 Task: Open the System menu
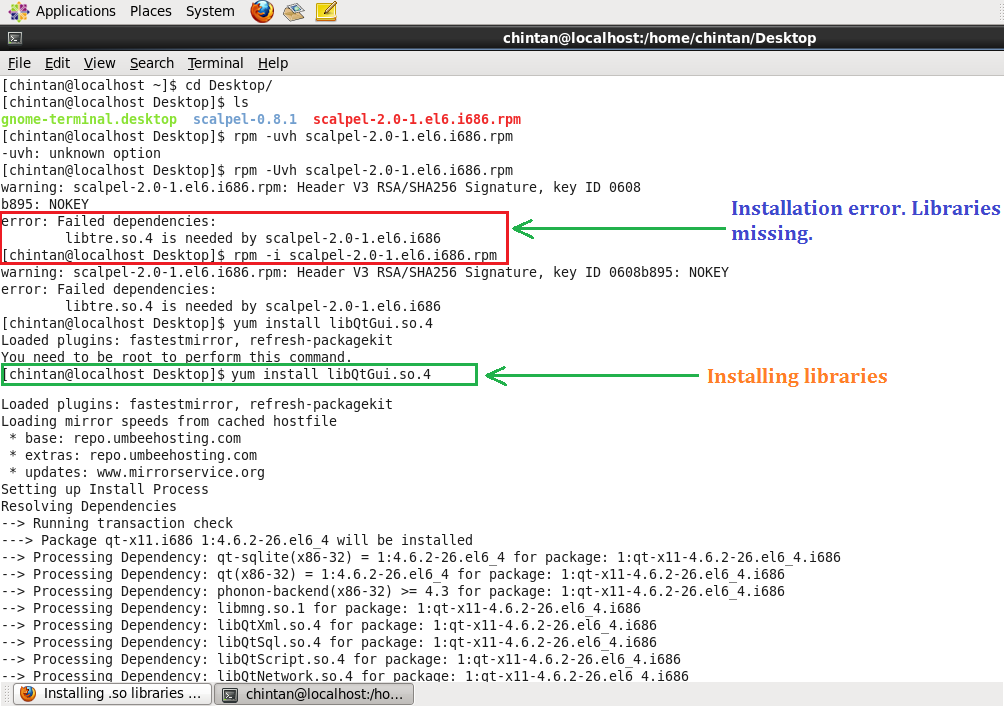209,12
